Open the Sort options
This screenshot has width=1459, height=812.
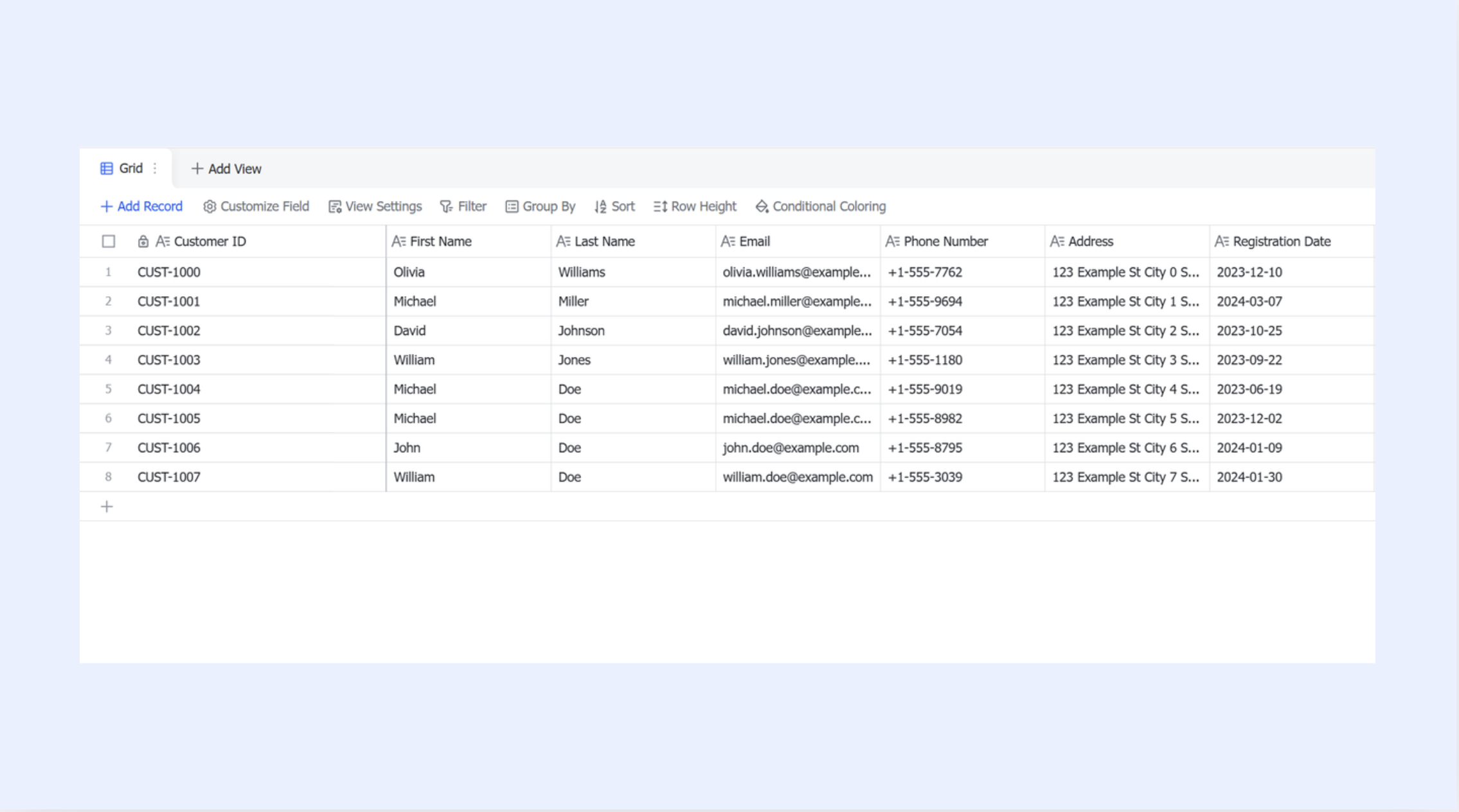click(x=614, y=206)
